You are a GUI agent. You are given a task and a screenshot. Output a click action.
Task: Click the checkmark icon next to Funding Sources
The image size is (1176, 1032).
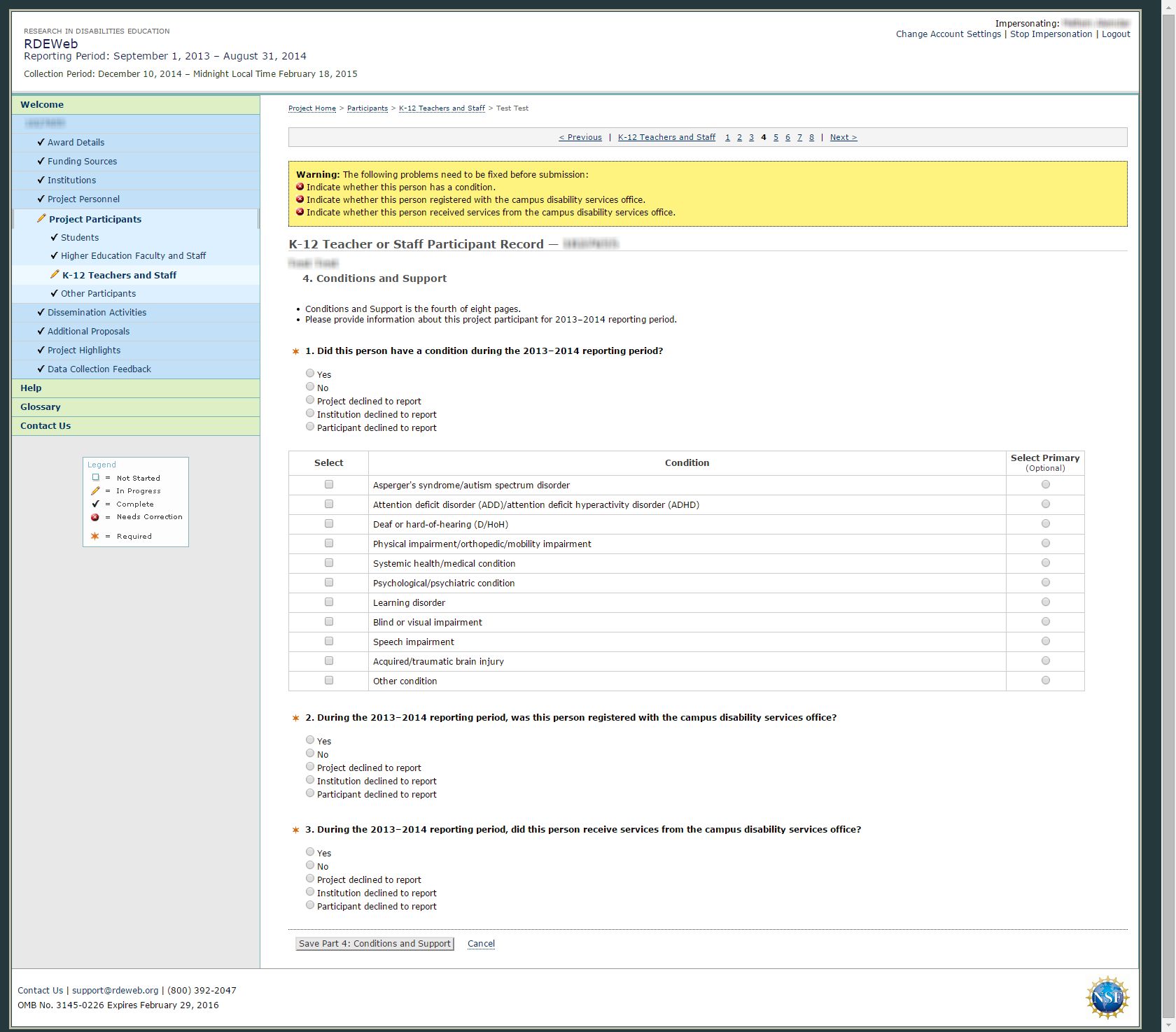click(41, 161)
